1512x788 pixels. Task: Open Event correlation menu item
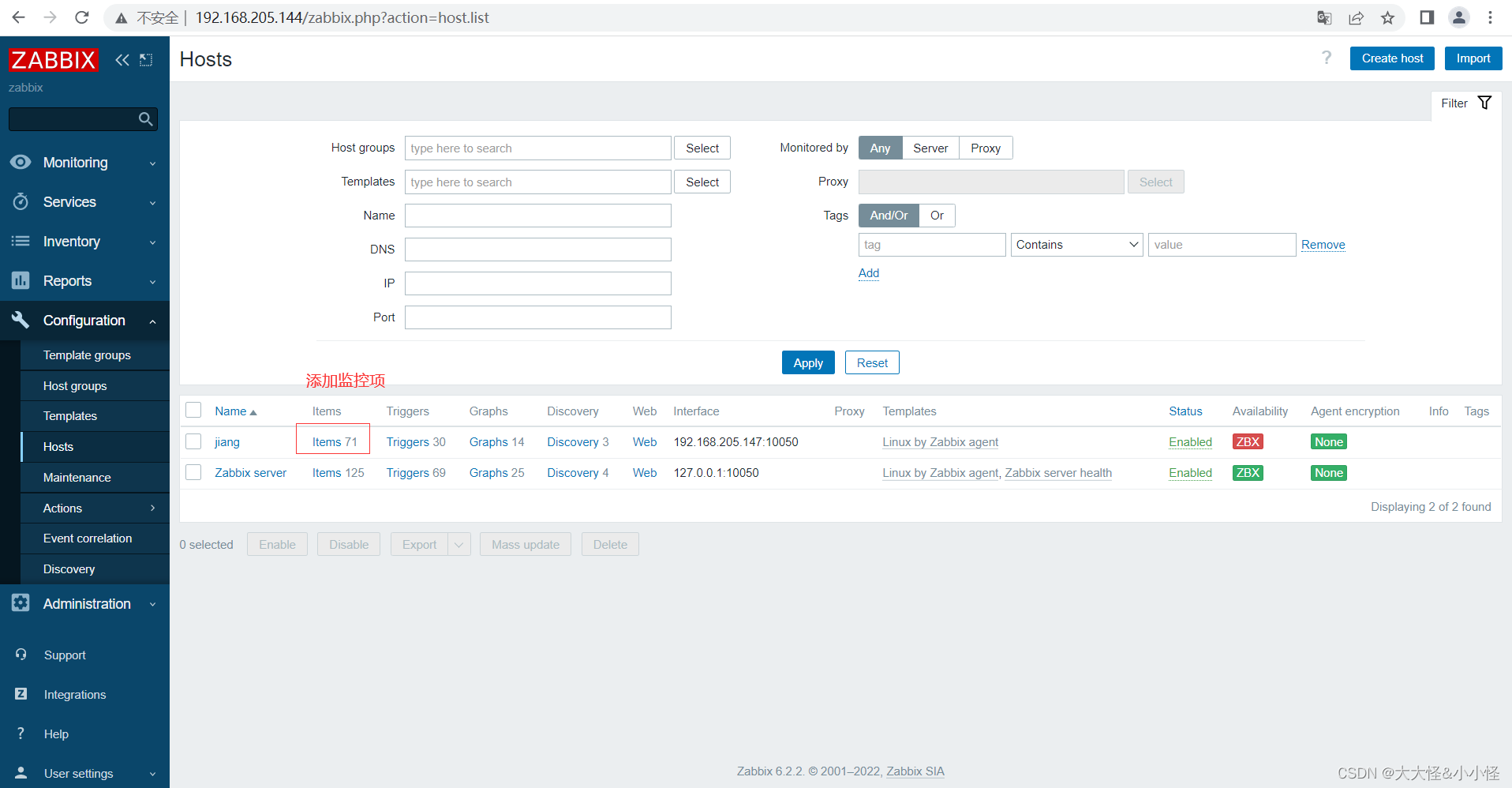pyautogui.click(x=95, y=538)
